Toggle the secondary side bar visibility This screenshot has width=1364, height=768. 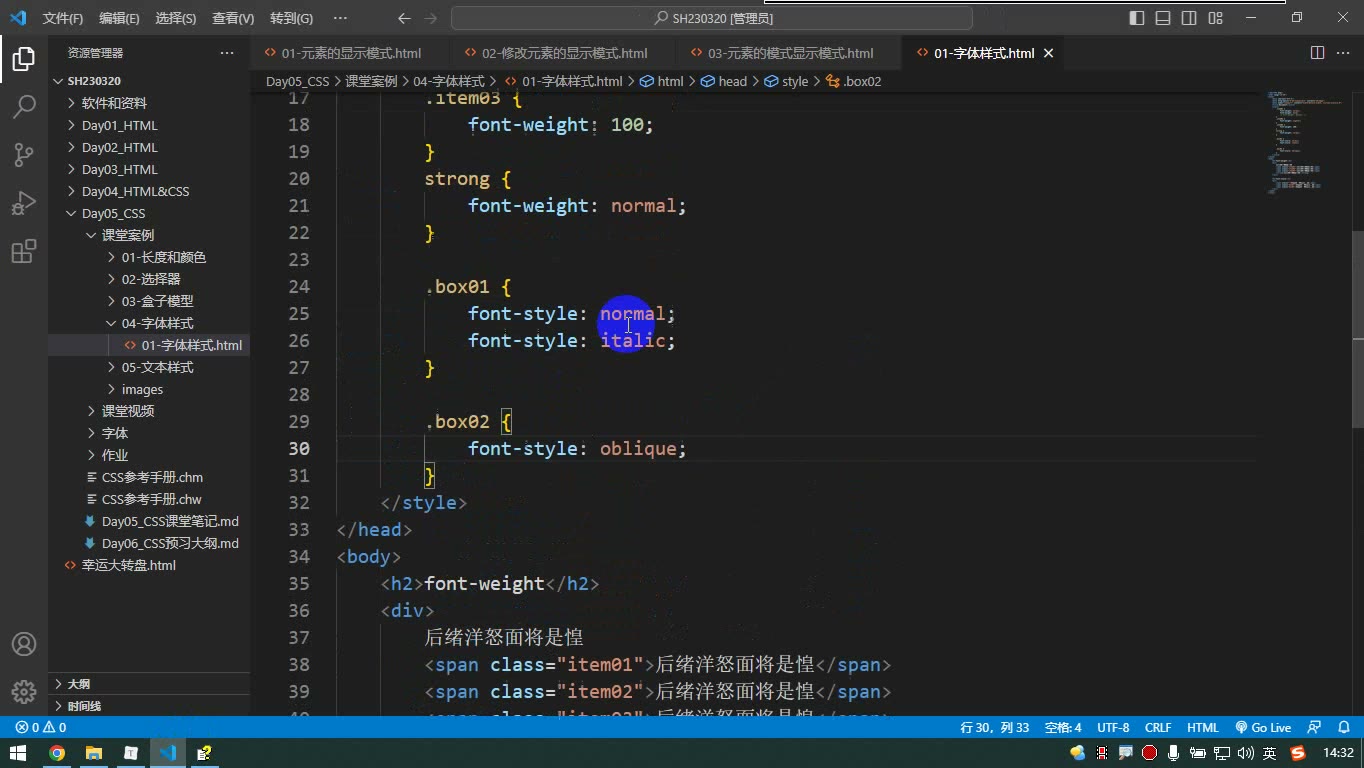[1189, 18]
